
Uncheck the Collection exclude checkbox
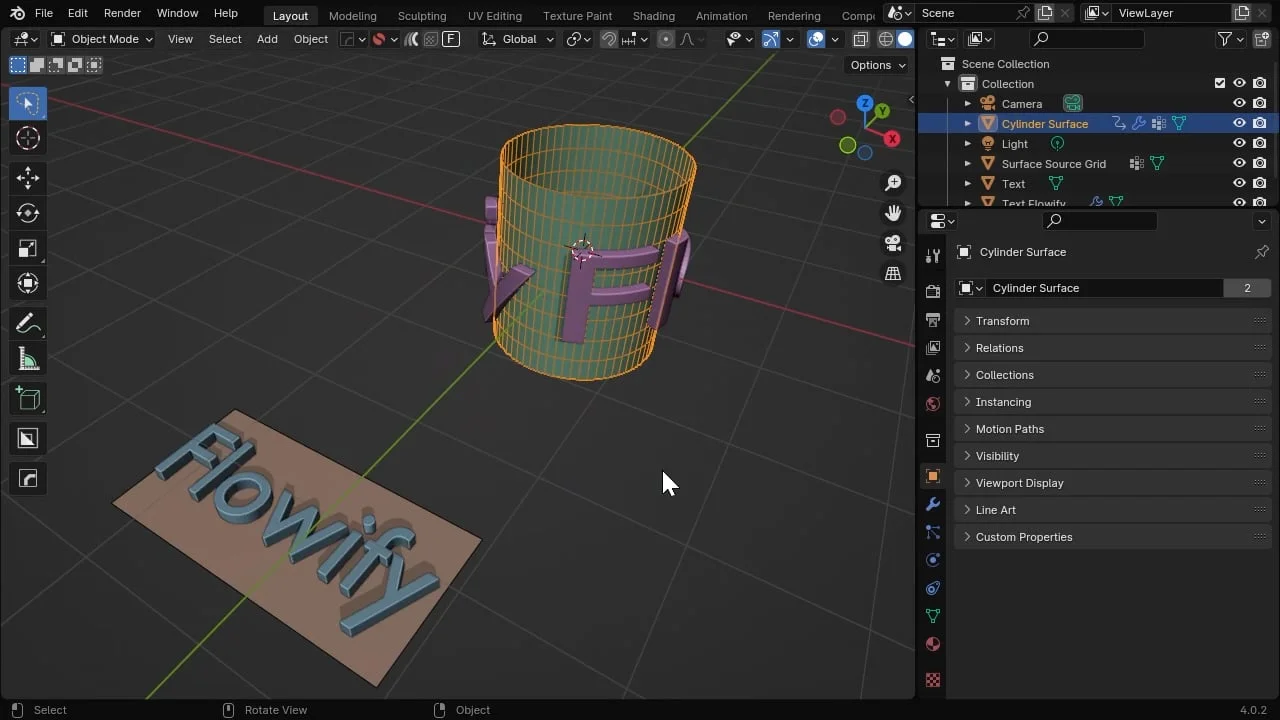(x=1219, y=84)
